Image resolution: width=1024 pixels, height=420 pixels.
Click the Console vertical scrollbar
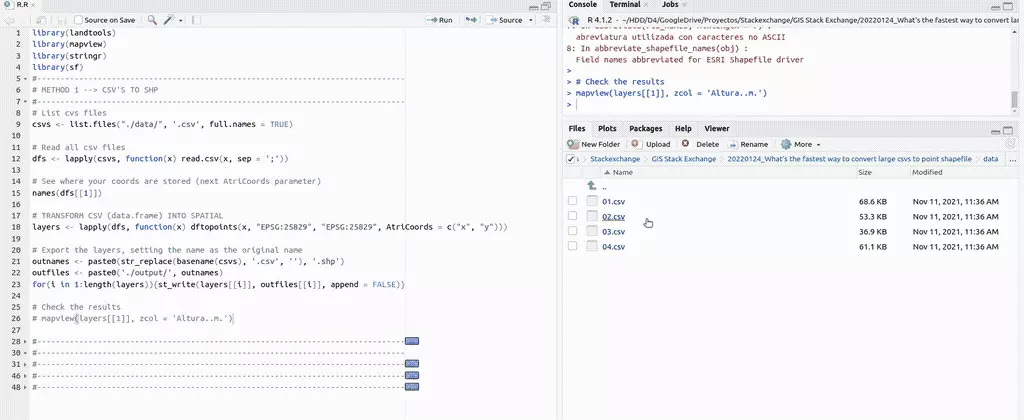pyautogui.click(x=1014, y=99)
